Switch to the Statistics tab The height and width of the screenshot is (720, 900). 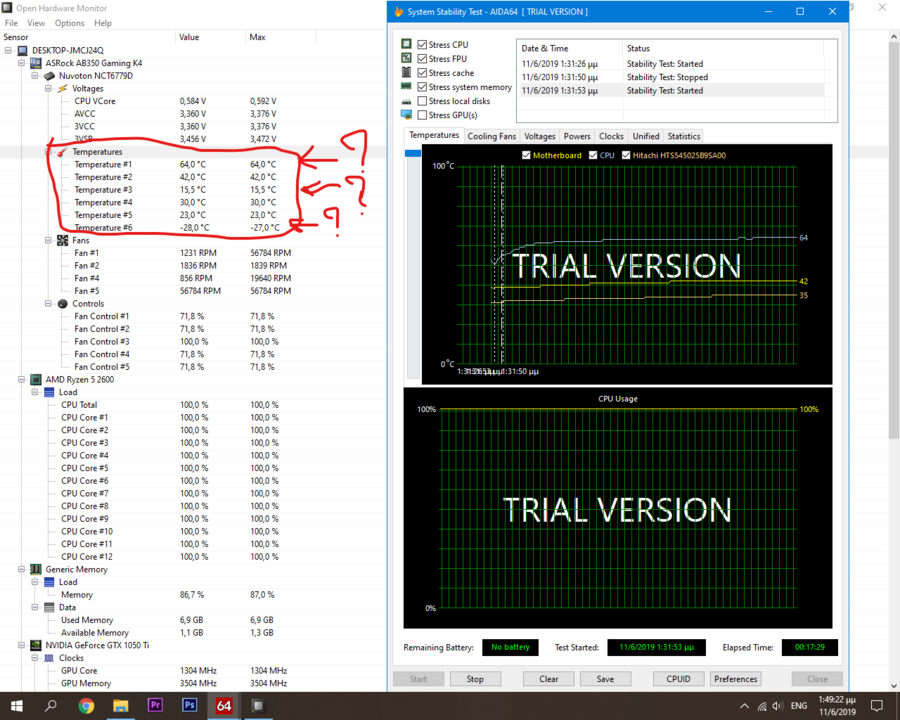(684, 136)
